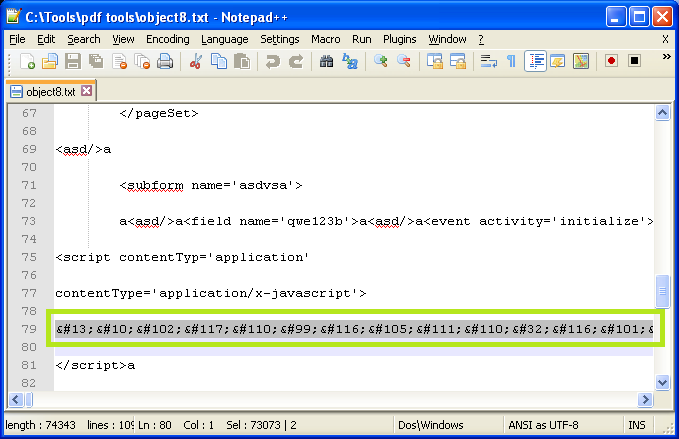The image size is (679, 439).
Task: Zoom out with the magnifier minus icon
Action: tap(404, 61)
